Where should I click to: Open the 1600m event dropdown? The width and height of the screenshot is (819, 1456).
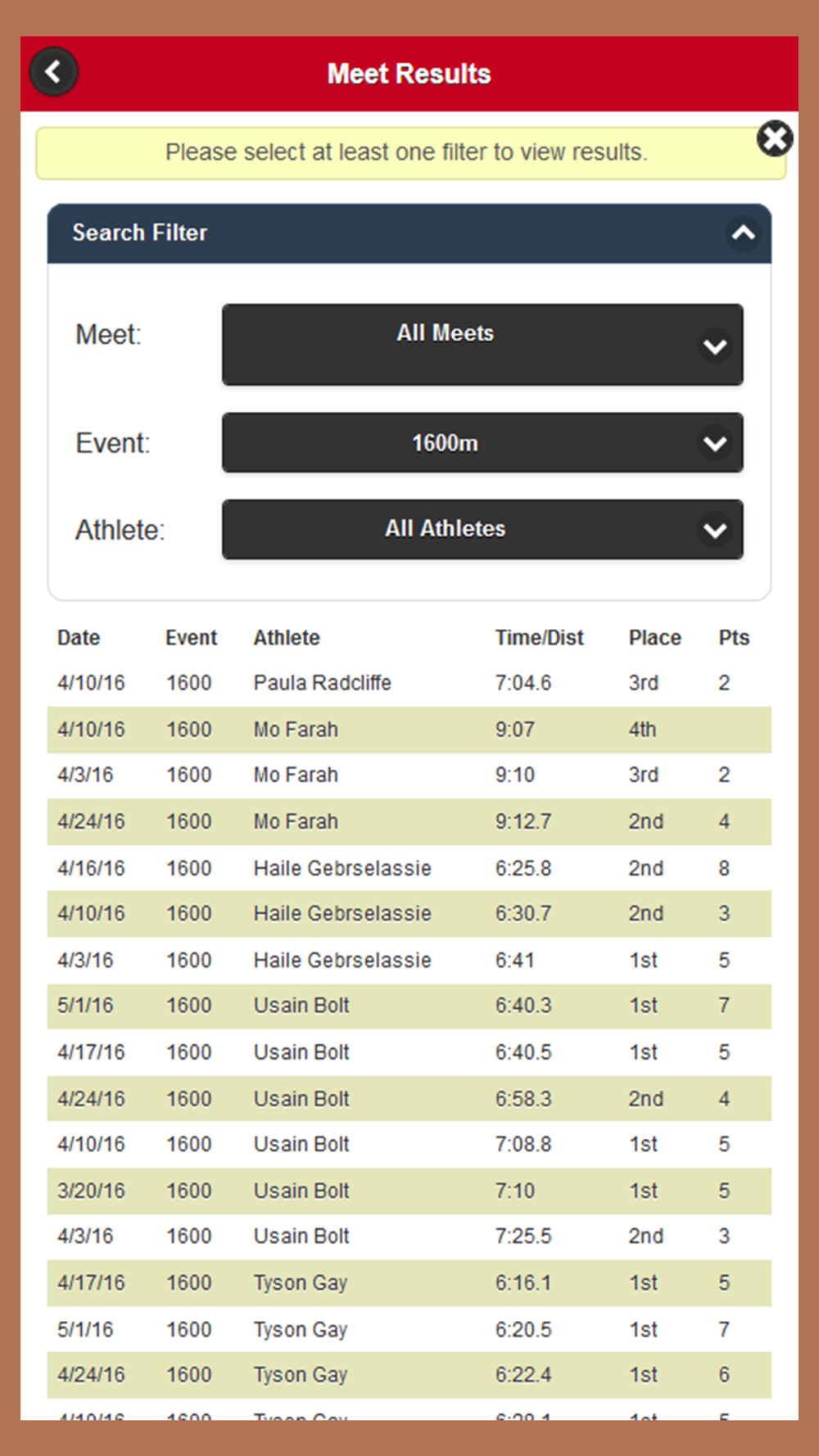click(x=482, y=443)
